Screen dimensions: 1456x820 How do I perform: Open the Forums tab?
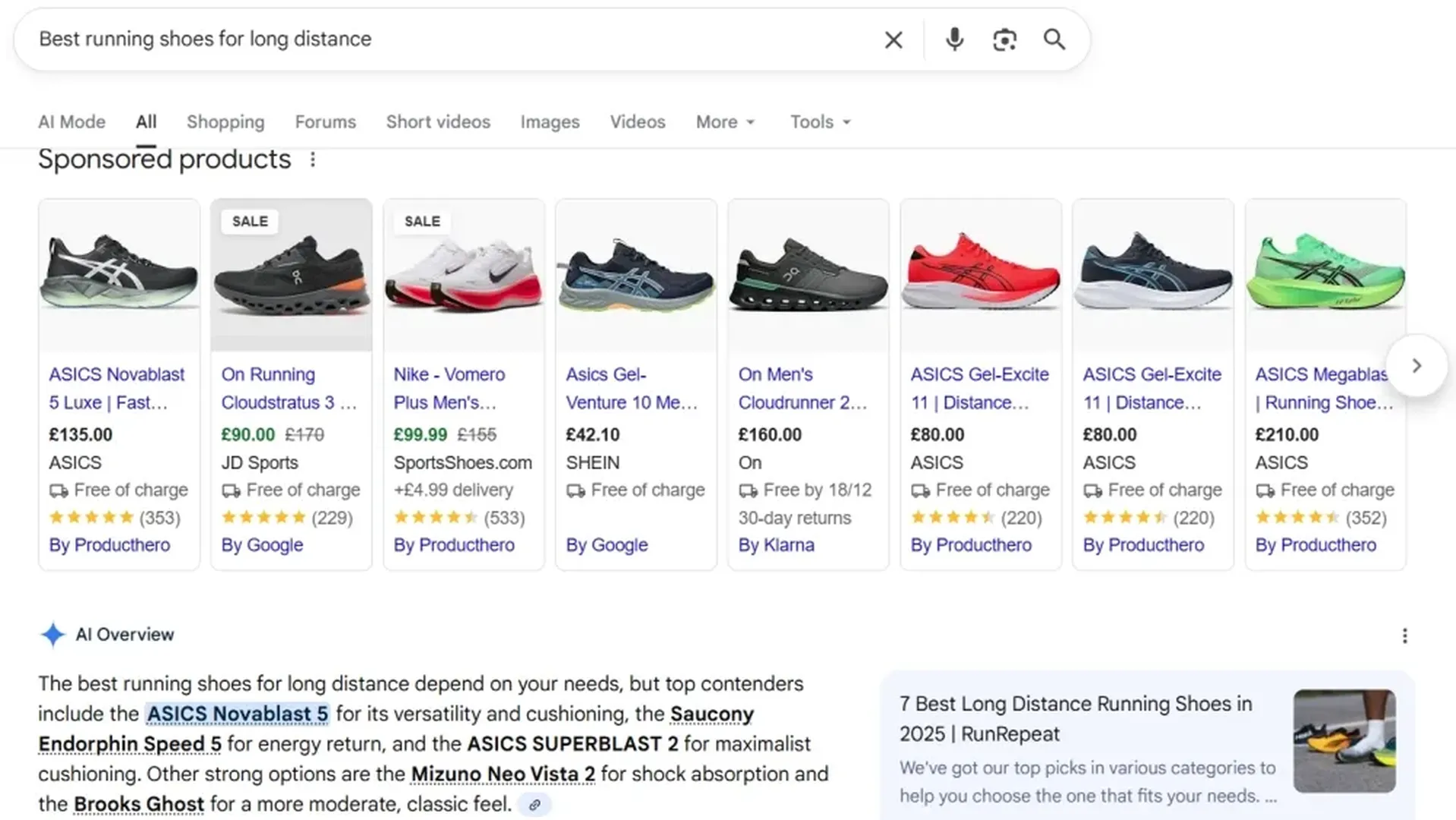click(x=325, y=121)
